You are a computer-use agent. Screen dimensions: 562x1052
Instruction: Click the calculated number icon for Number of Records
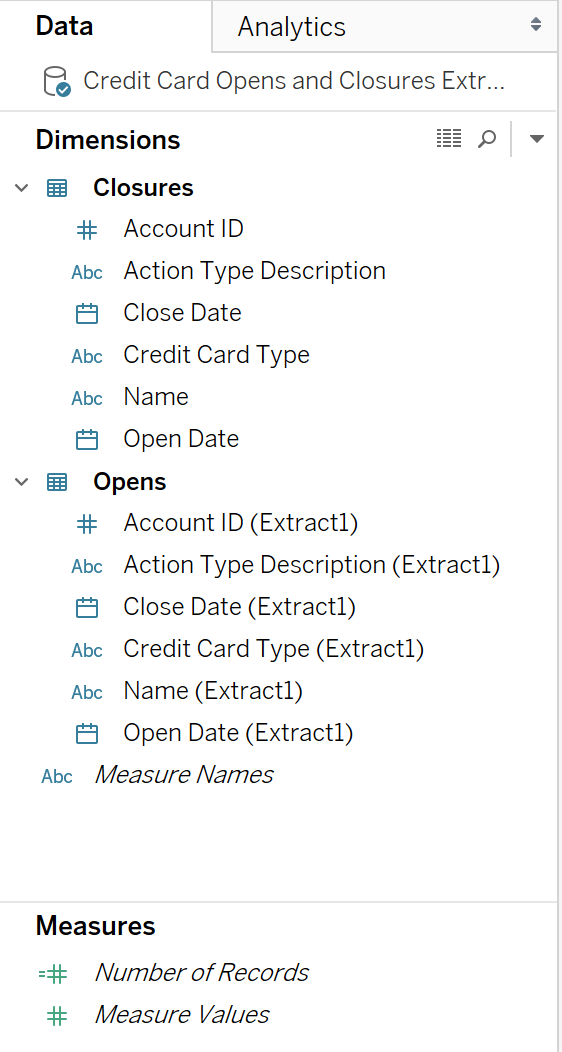click(x=53, y=974)
